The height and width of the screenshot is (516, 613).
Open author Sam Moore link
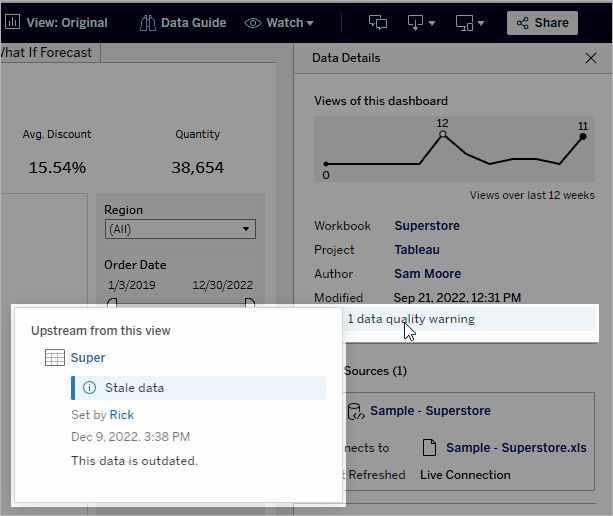427,274
